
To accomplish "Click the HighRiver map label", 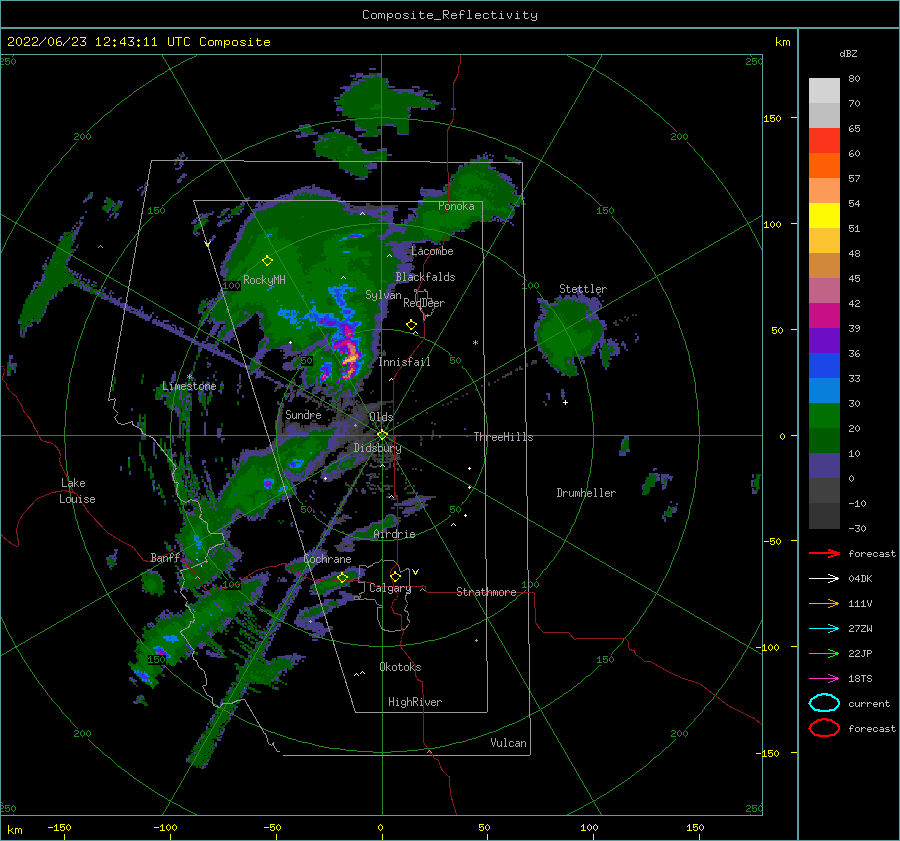I will (x=415, y=702).
